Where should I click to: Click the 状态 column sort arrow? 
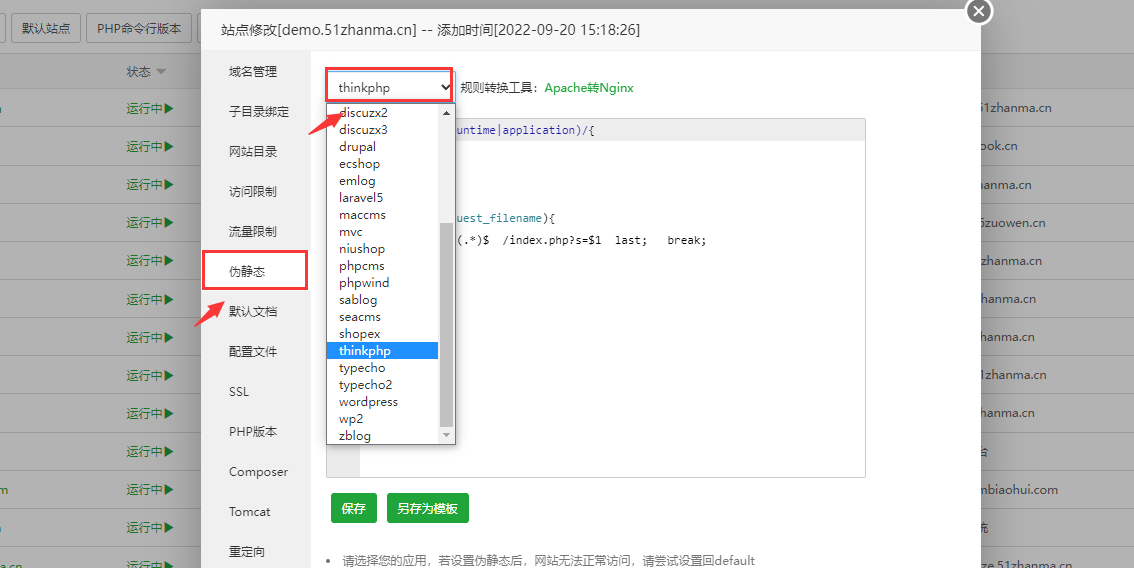click(x=161, y=72)
